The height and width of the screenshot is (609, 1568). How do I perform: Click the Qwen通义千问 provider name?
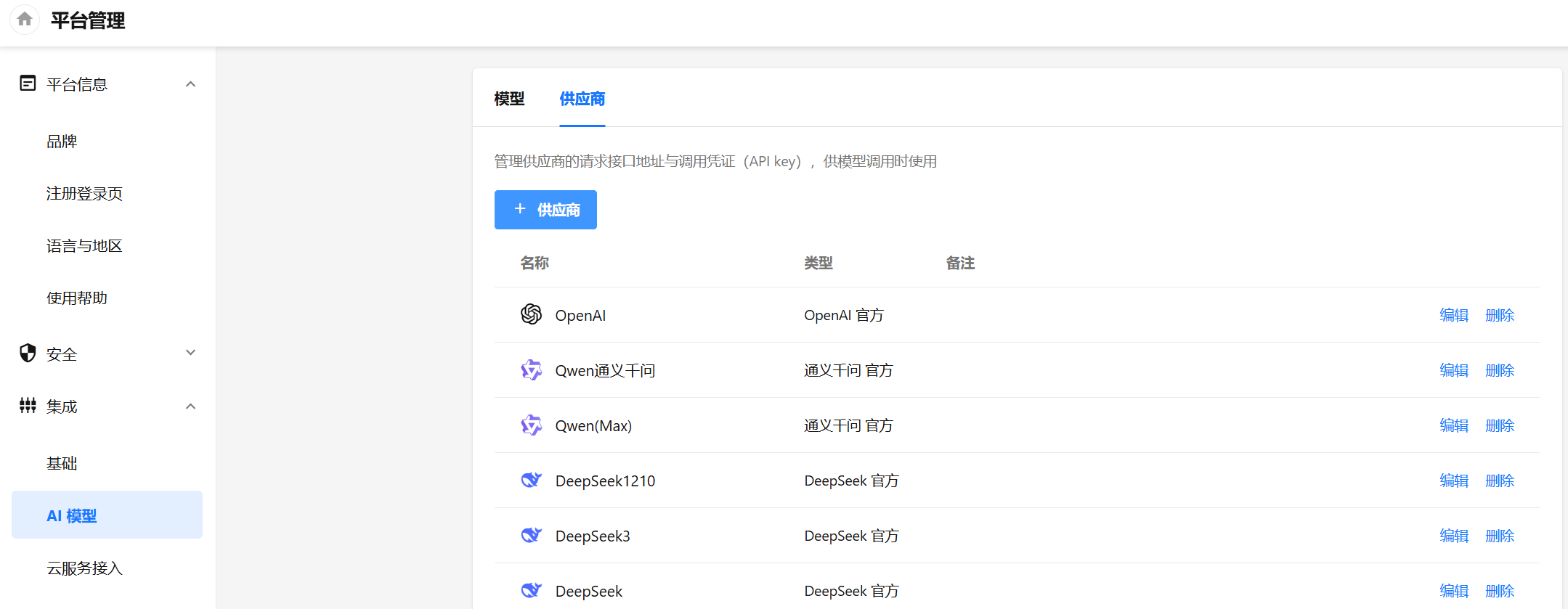point(605,371)
